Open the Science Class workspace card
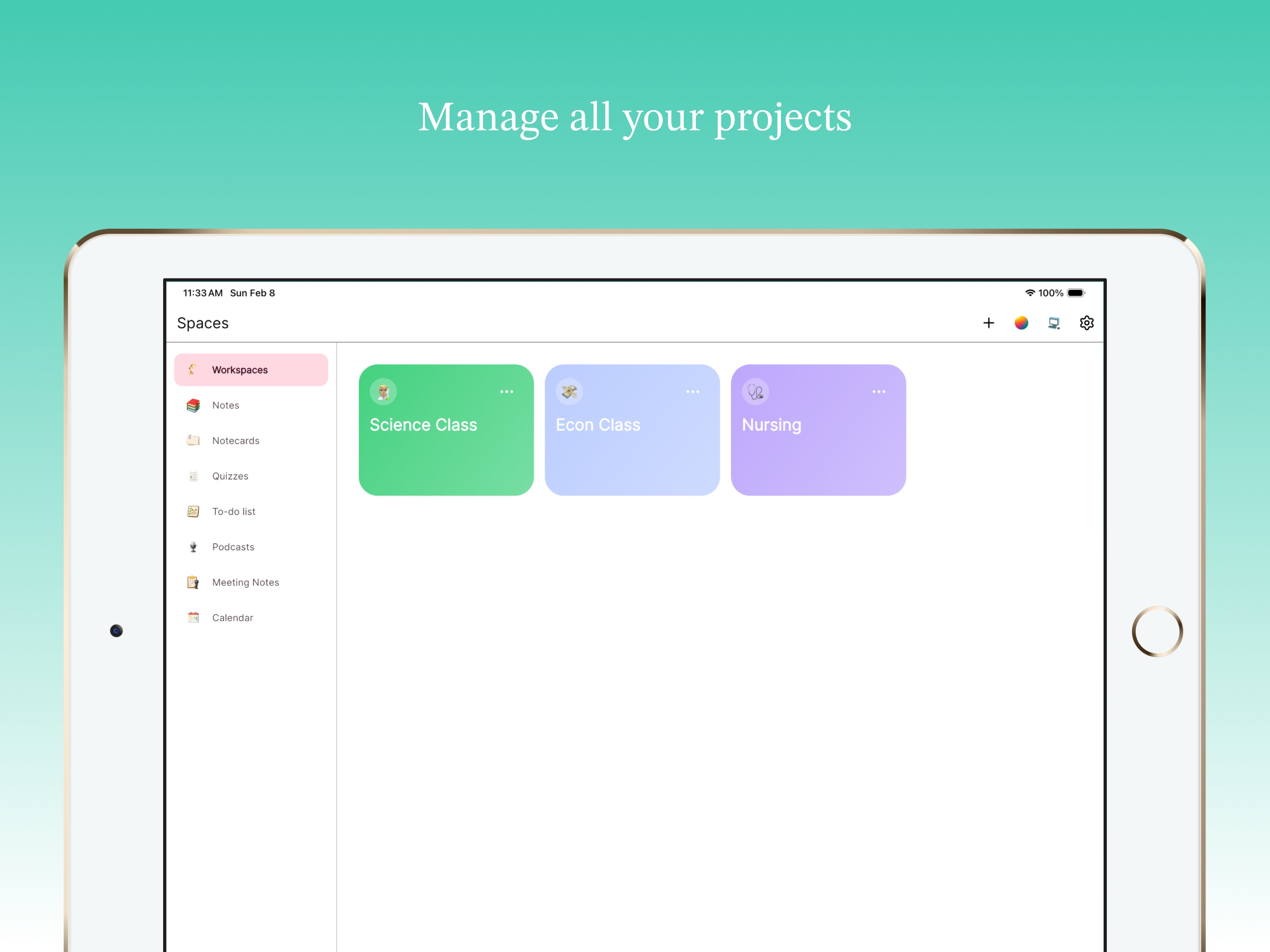1270x952 pixels. (x=446, y=430)
